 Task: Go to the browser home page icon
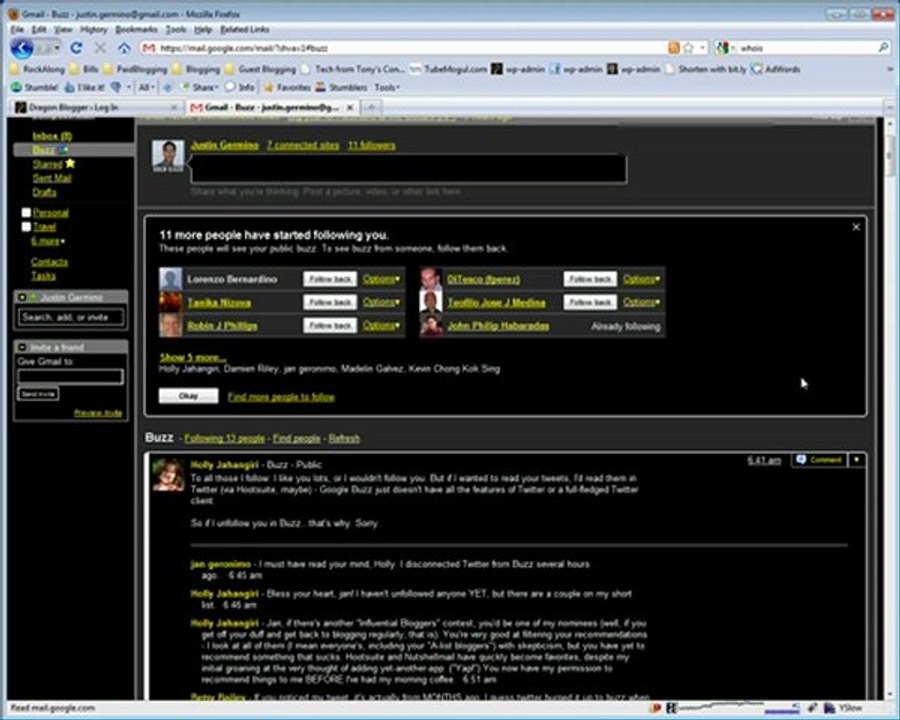(x=124, y=48)
